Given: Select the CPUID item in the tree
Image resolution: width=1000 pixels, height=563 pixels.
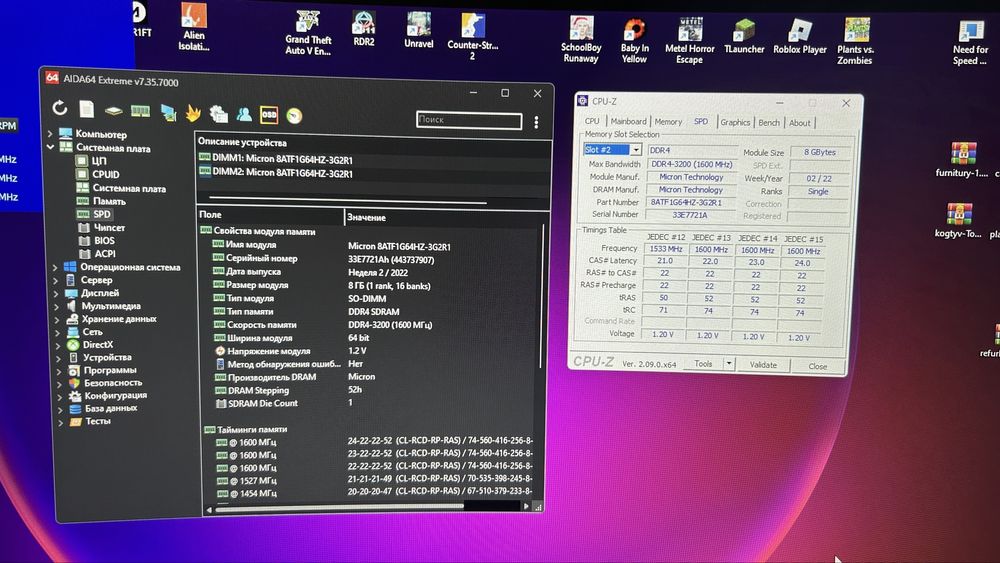Looking at the screenshot, I should point(98,174).
